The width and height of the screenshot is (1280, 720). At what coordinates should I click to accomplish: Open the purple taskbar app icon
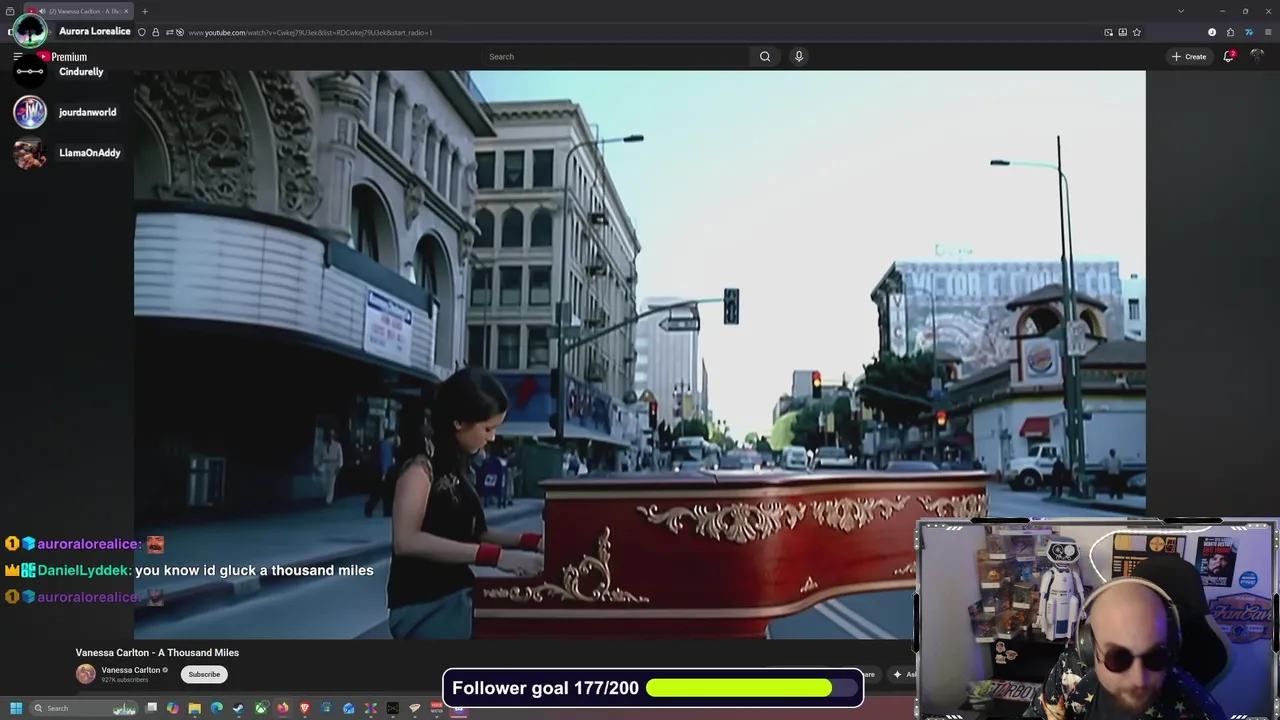[458, 708]
